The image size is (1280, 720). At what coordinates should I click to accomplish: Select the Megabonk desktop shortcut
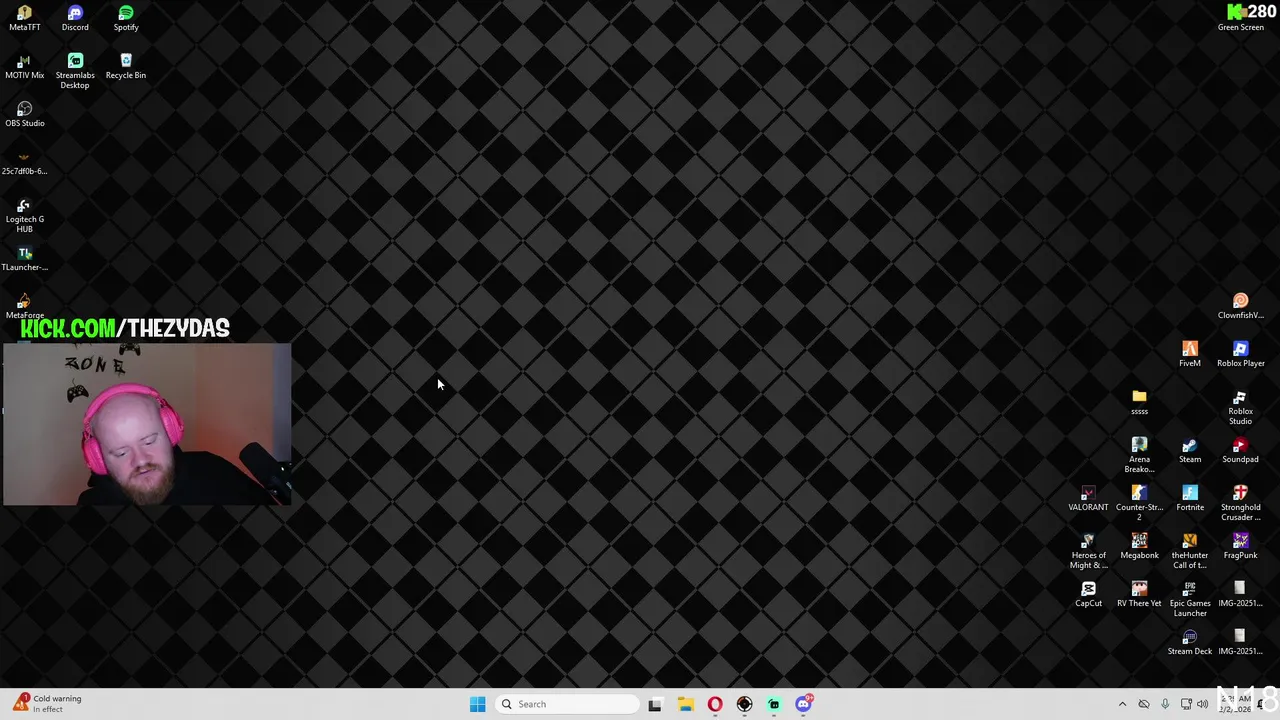point(1139,546)
